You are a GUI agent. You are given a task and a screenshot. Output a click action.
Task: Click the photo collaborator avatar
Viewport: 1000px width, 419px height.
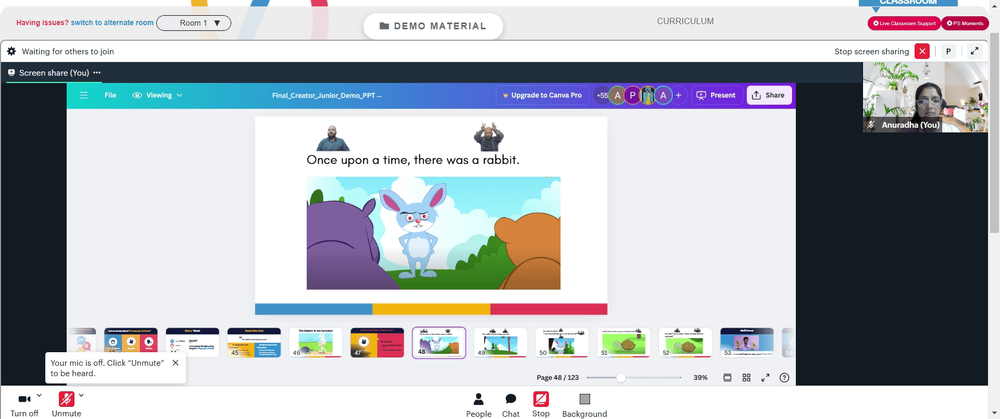[648, 95]
